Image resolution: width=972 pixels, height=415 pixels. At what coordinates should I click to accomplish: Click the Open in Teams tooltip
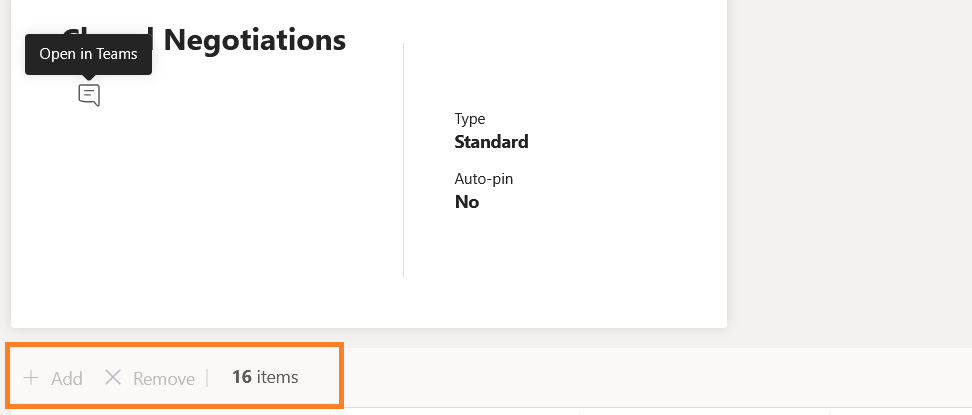(x=88, y=55)
